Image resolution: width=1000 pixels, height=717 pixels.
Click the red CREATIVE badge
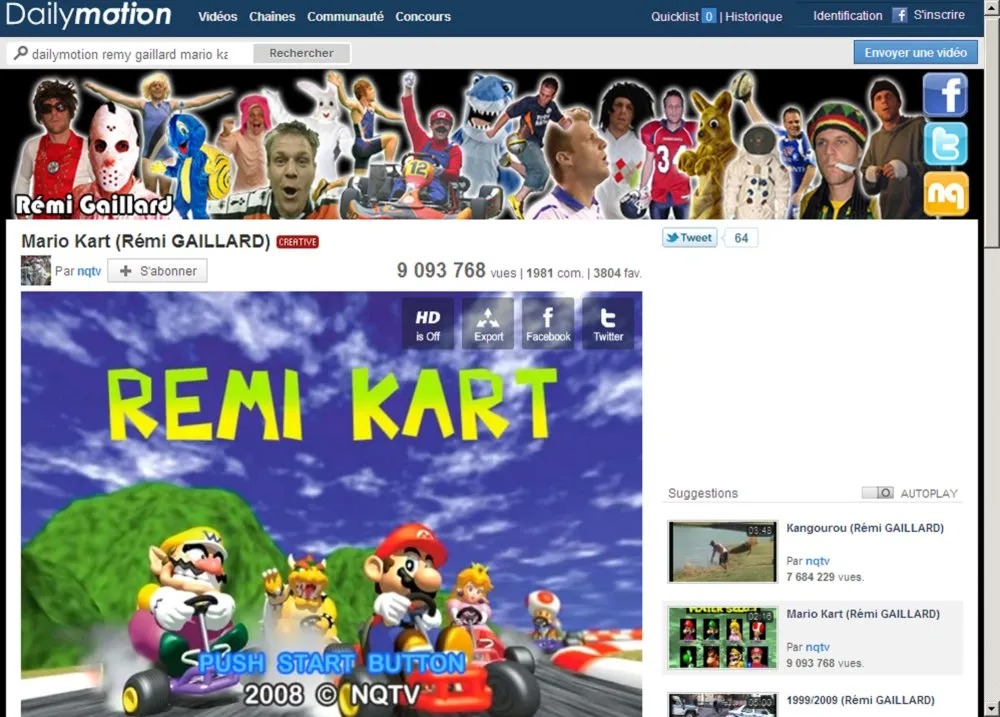pyautogui.click(x=298, y=242)
